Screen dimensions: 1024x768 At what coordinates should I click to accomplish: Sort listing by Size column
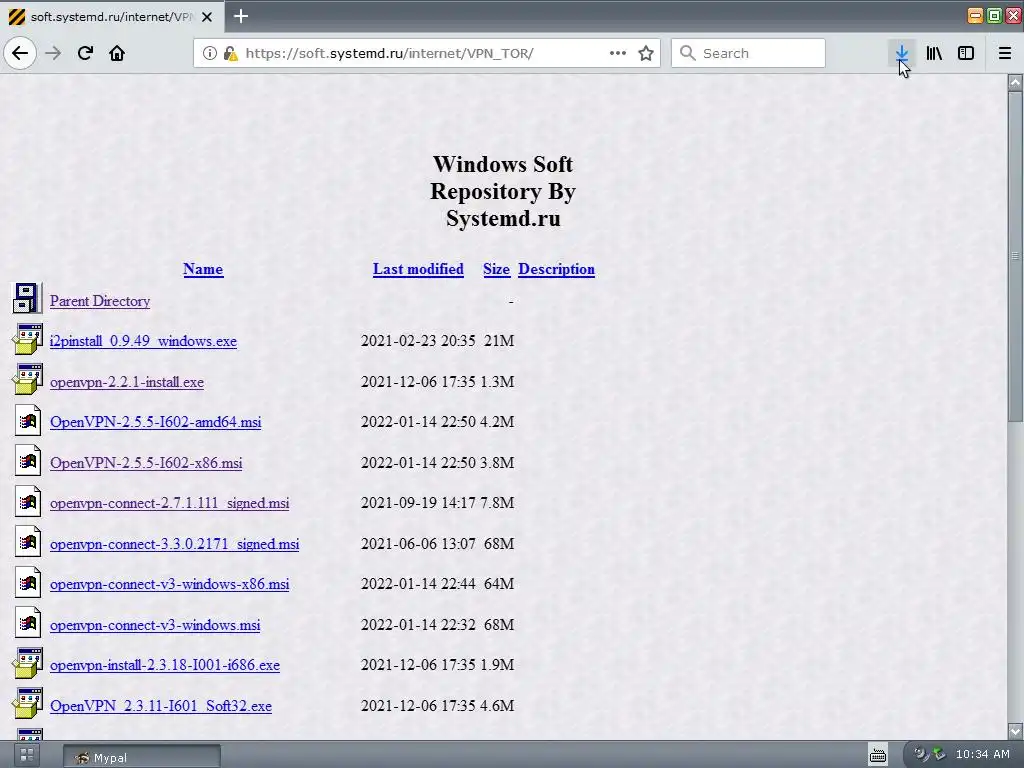point(496,269)
